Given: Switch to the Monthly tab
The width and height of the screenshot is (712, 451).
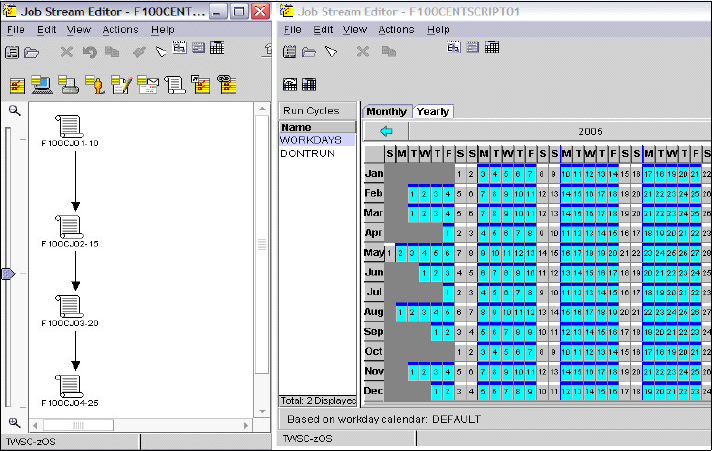Looking at the screenshot, I should 386,111.
